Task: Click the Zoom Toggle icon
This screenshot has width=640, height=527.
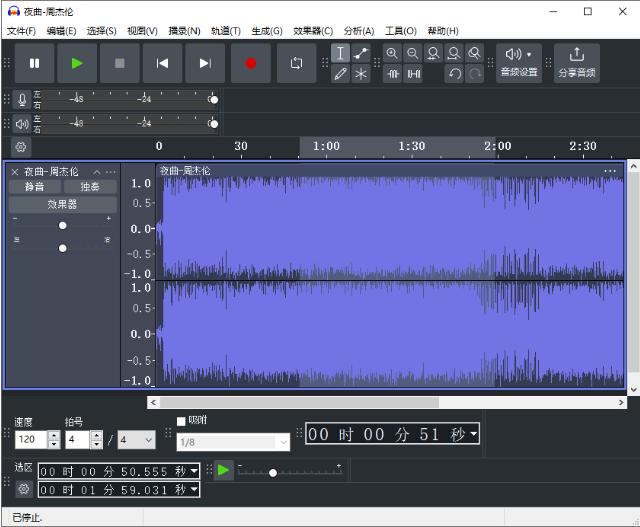Action: click(474, 53)
